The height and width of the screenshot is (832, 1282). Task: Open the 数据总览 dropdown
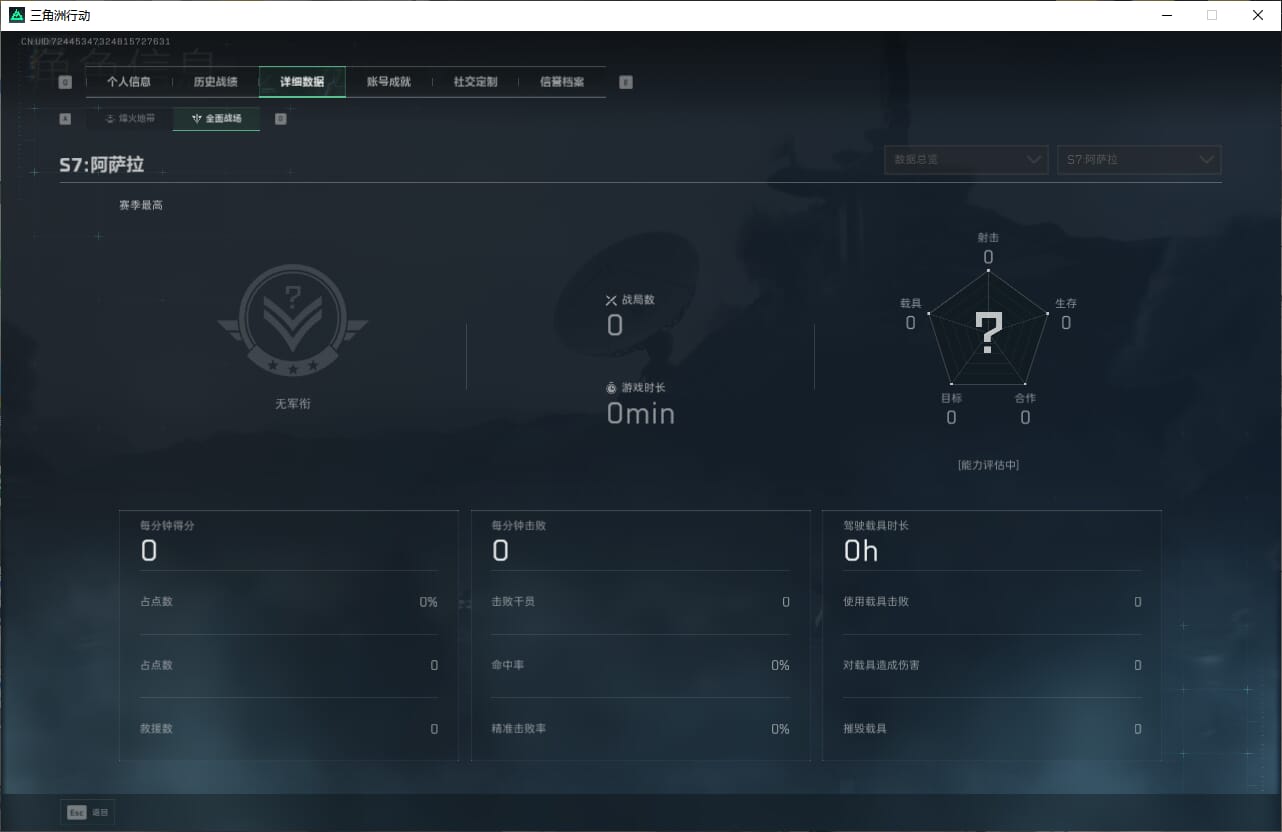(966, 160)
